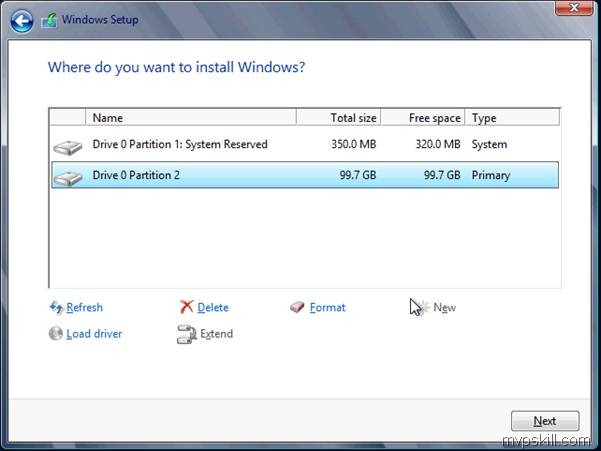Proceed with the Next button
Screen dimensions: 601x451
point(545,421)
